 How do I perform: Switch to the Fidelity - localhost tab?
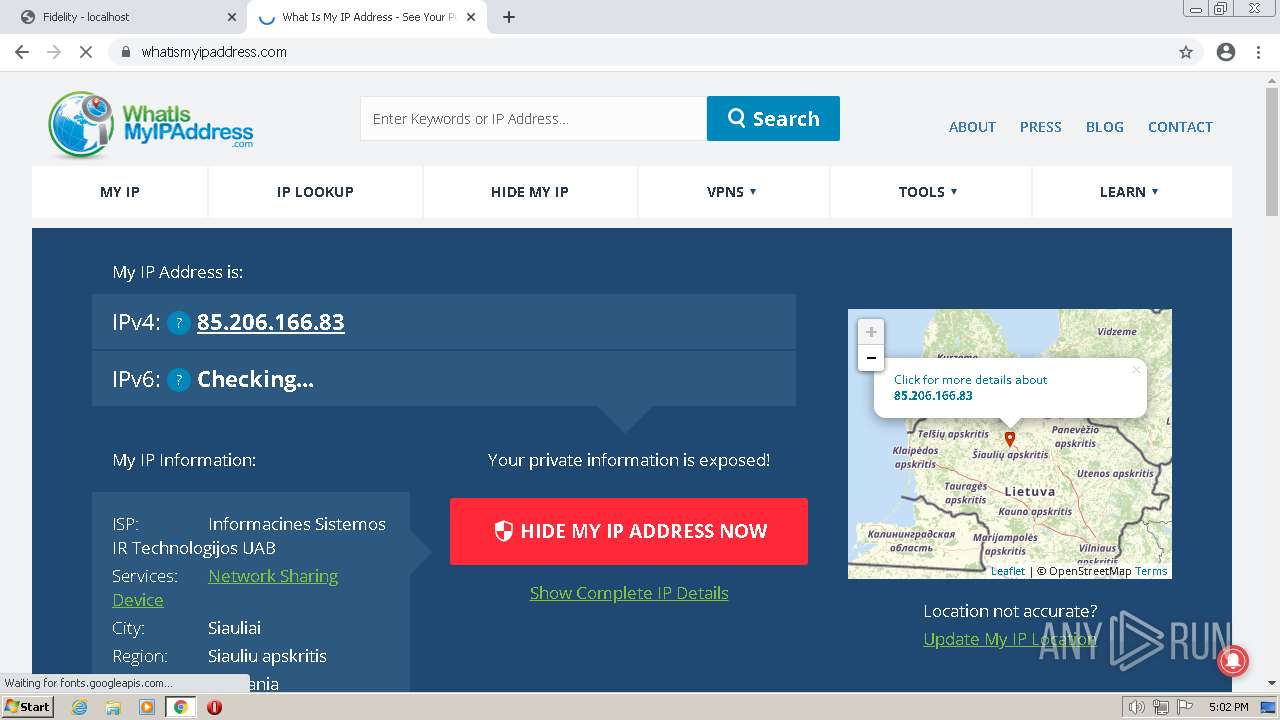123,17
